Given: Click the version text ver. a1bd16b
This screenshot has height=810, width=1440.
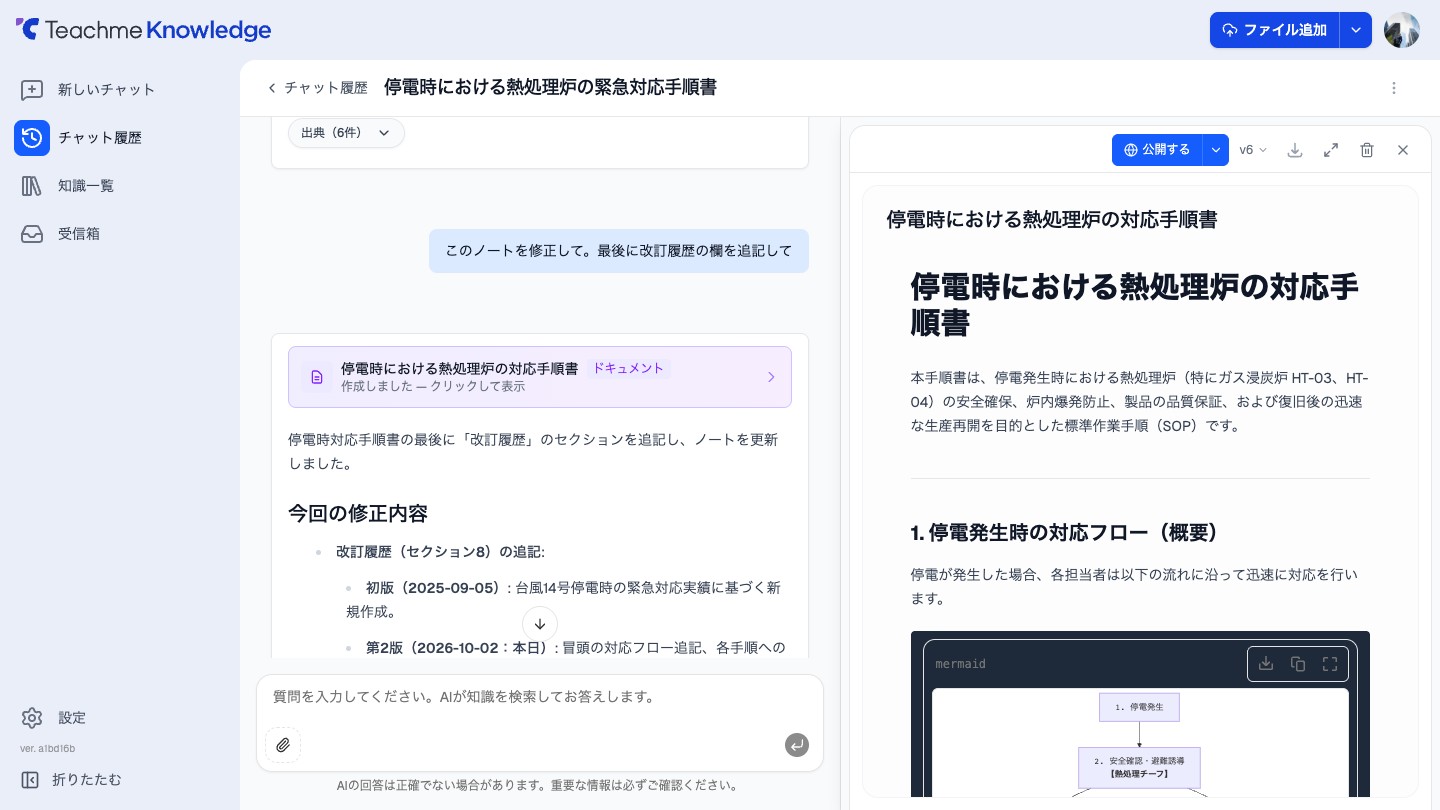Looking at the screenshot, I should [48, 749].
